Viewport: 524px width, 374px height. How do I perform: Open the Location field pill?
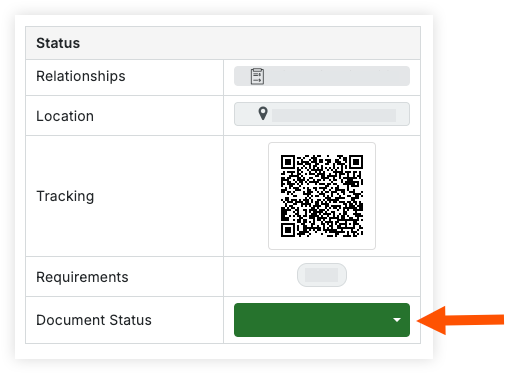[322, 114]
